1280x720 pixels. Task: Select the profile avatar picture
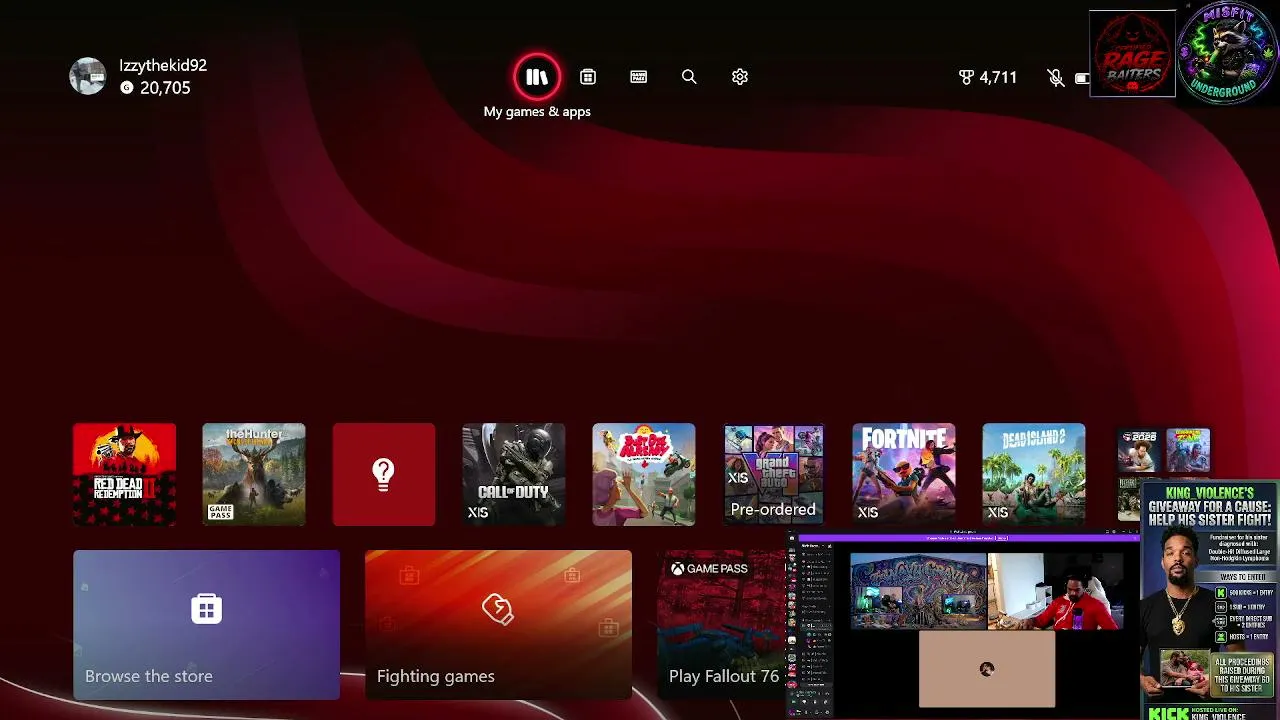click(88, 76)
